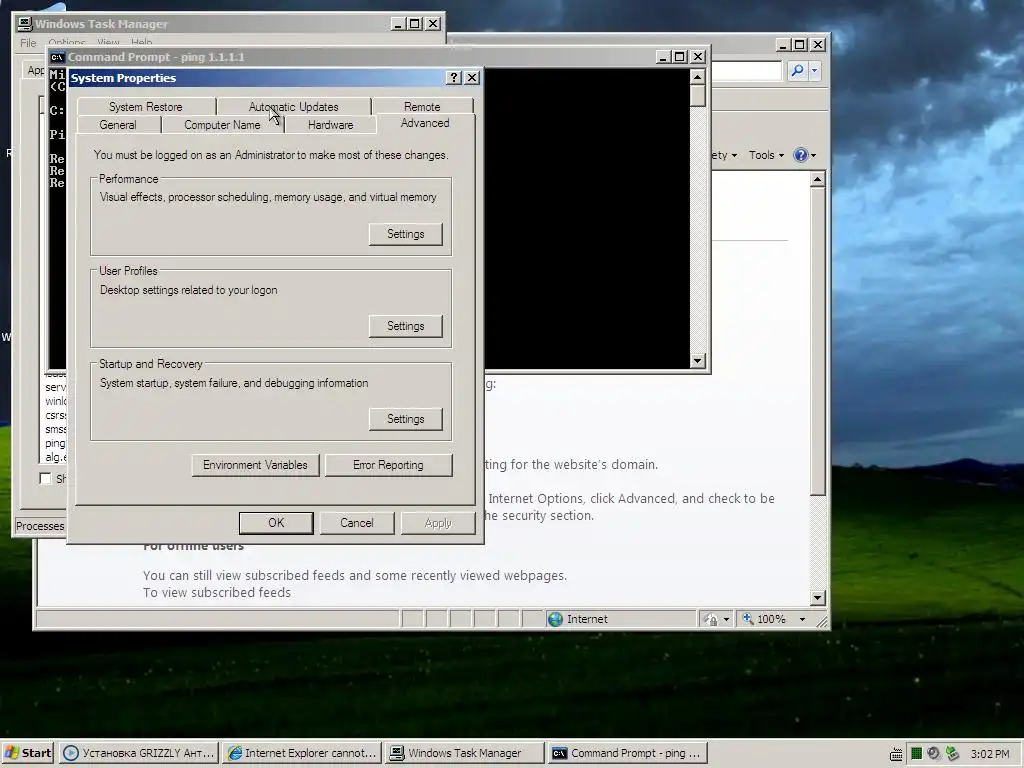Click the safely remove hardware tray icon
The height and width of the screenshot is (768, 1024).
953,754
